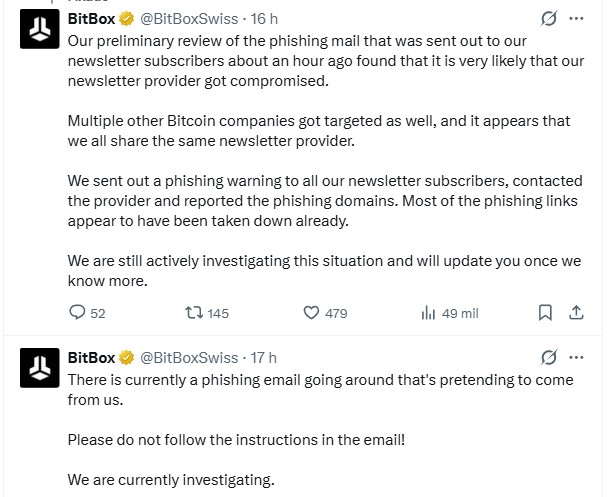Click BitBox avatar on the first tweet
Screen dimensions: 607x497
(39, 29)
